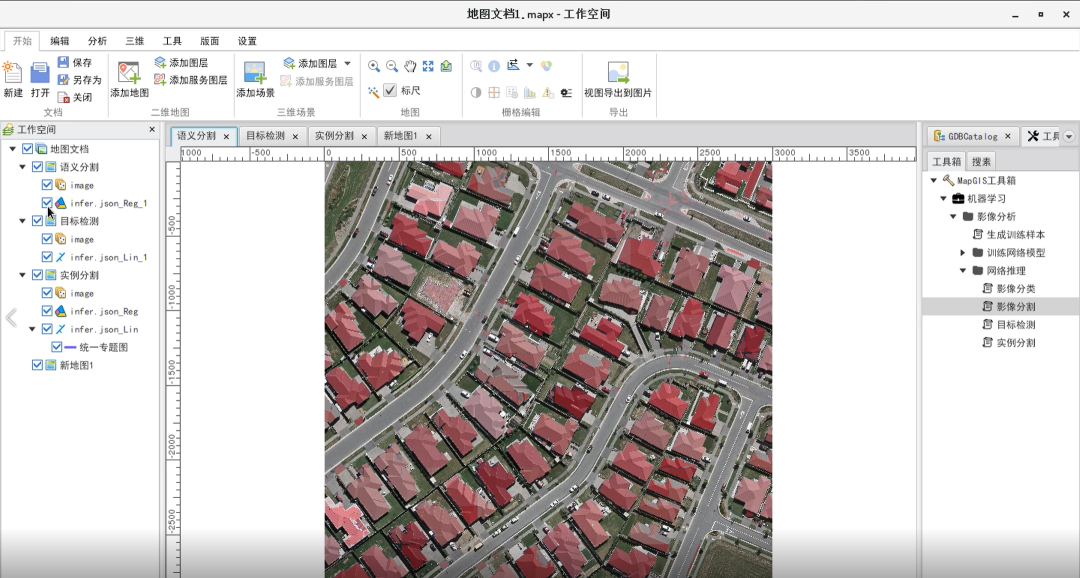
Task: Select the zoom in magnifier tool
Action: point(374,66)
